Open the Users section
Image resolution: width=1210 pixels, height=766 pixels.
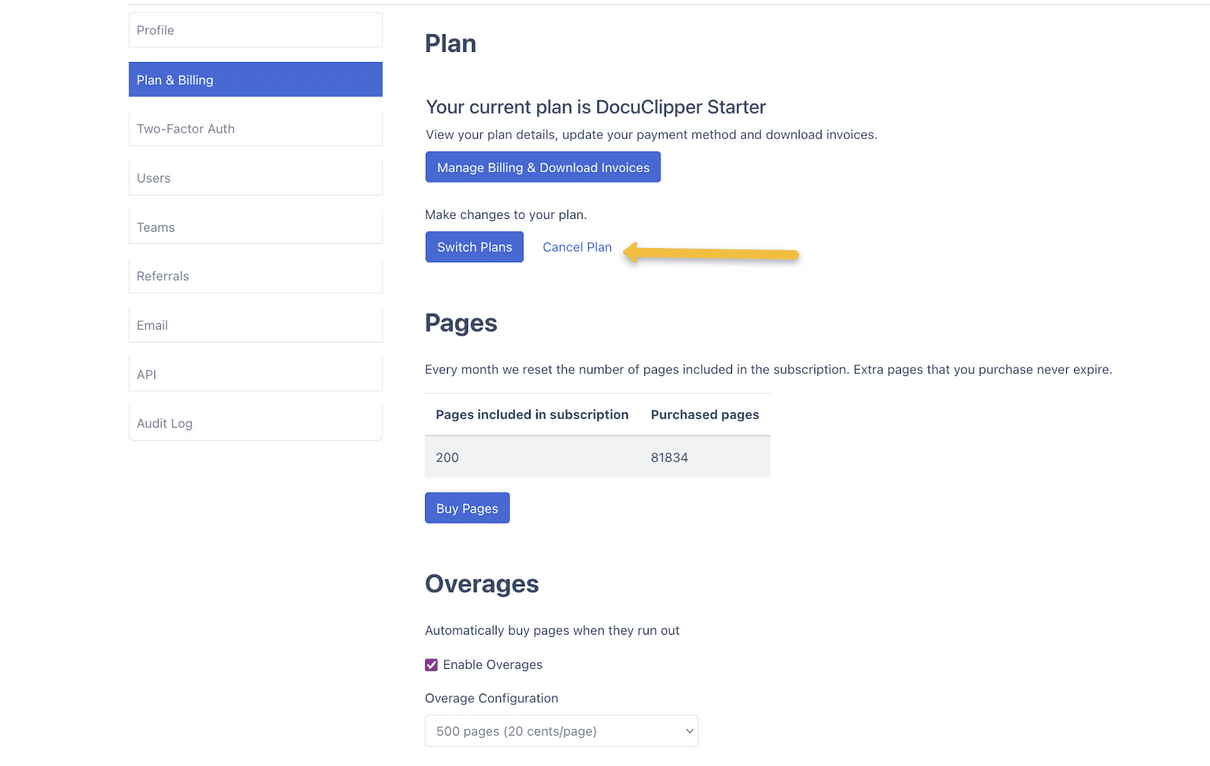[255, 178]
